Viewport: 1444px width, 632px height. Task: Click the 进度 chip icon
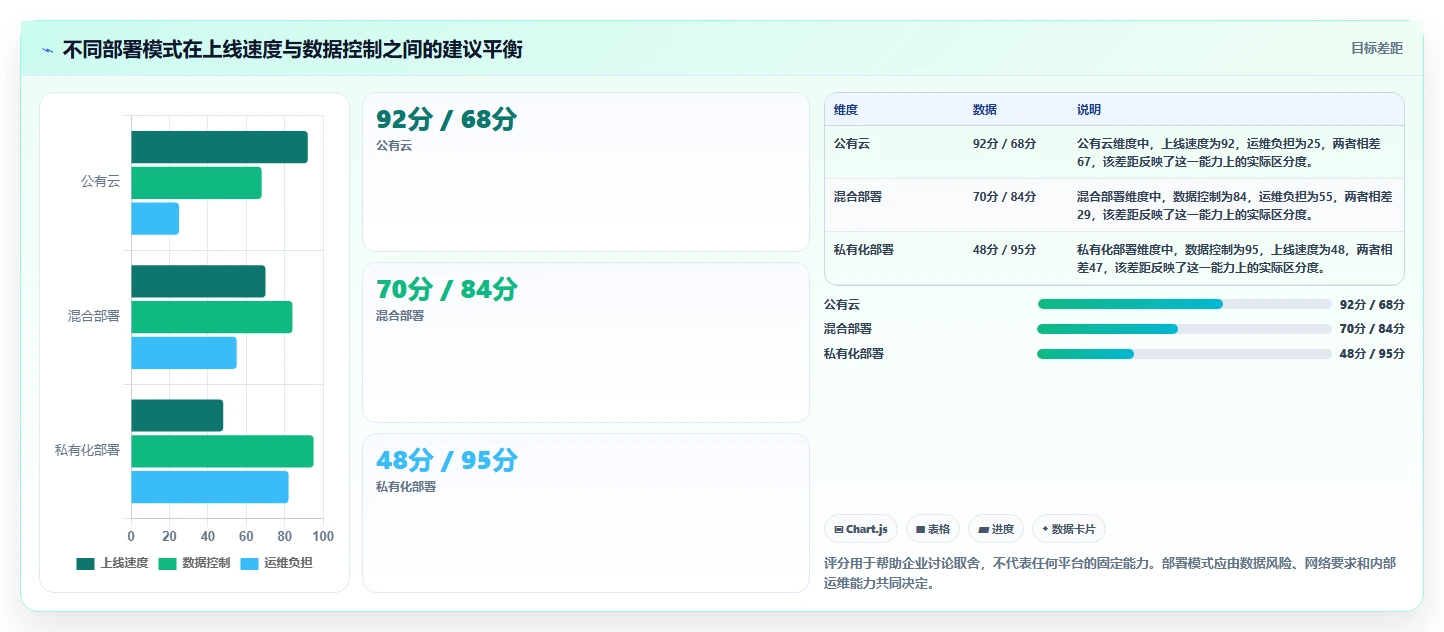coord(983,529)
